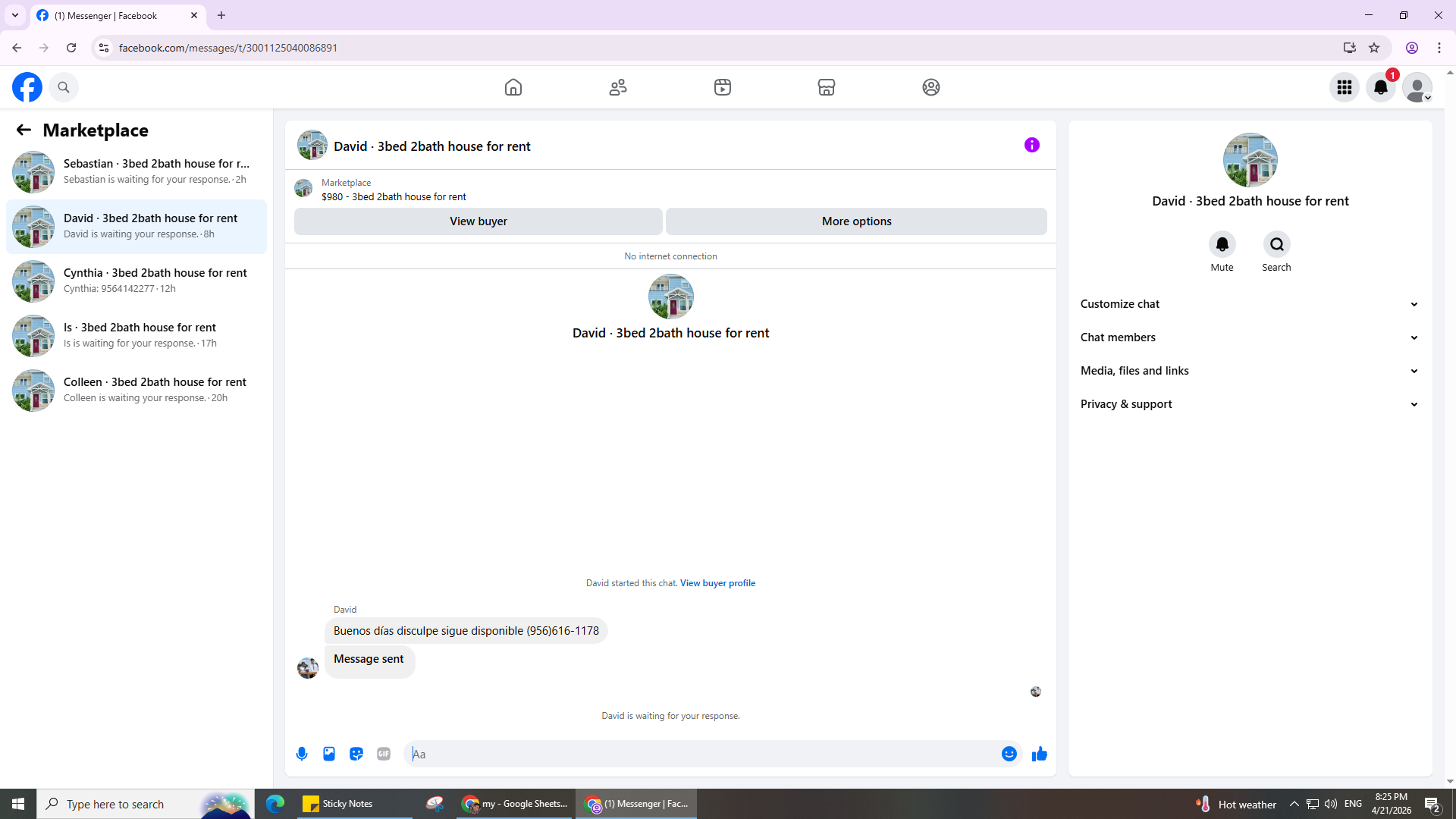View site information icon in address bar
The height and width of the screenshot is (819, 1456).
104,48
